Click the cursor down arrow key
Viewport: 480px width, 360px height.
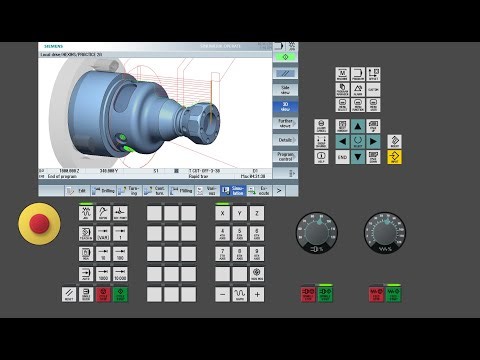tap(358, 157)
